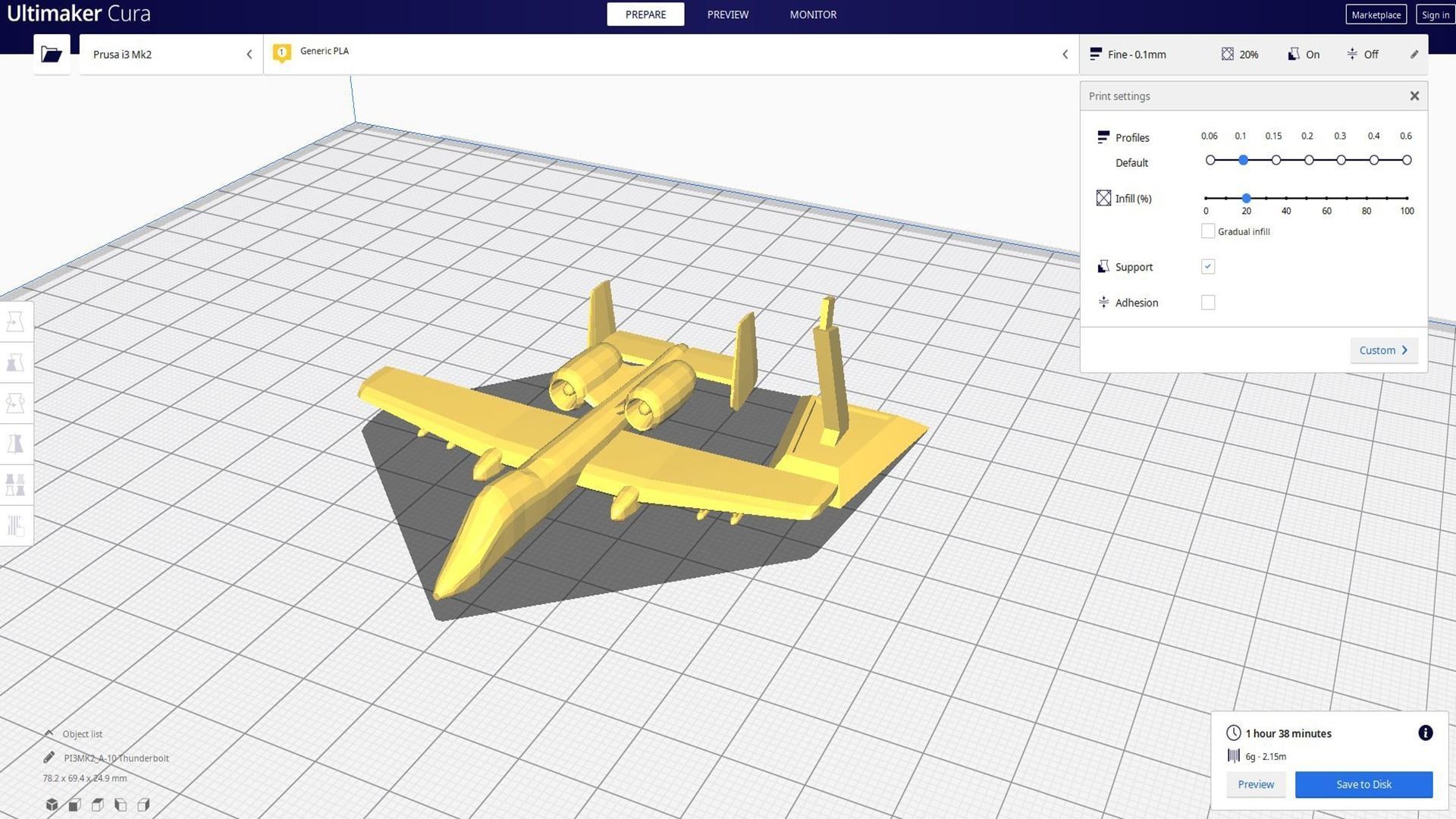Select the 0.6 layer height profile

pos(1407,160)
